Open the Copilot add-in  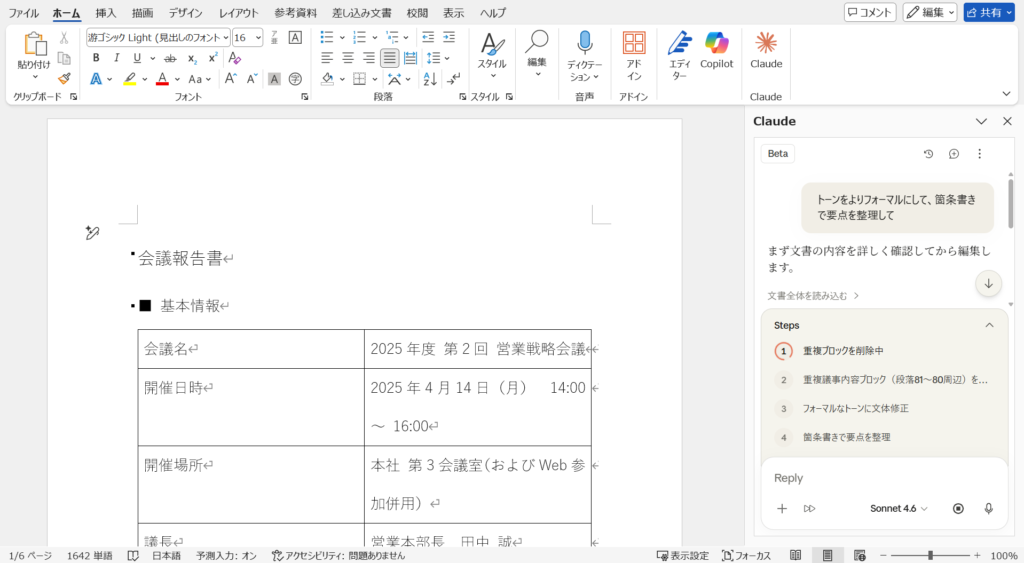(x=716, y=50)
